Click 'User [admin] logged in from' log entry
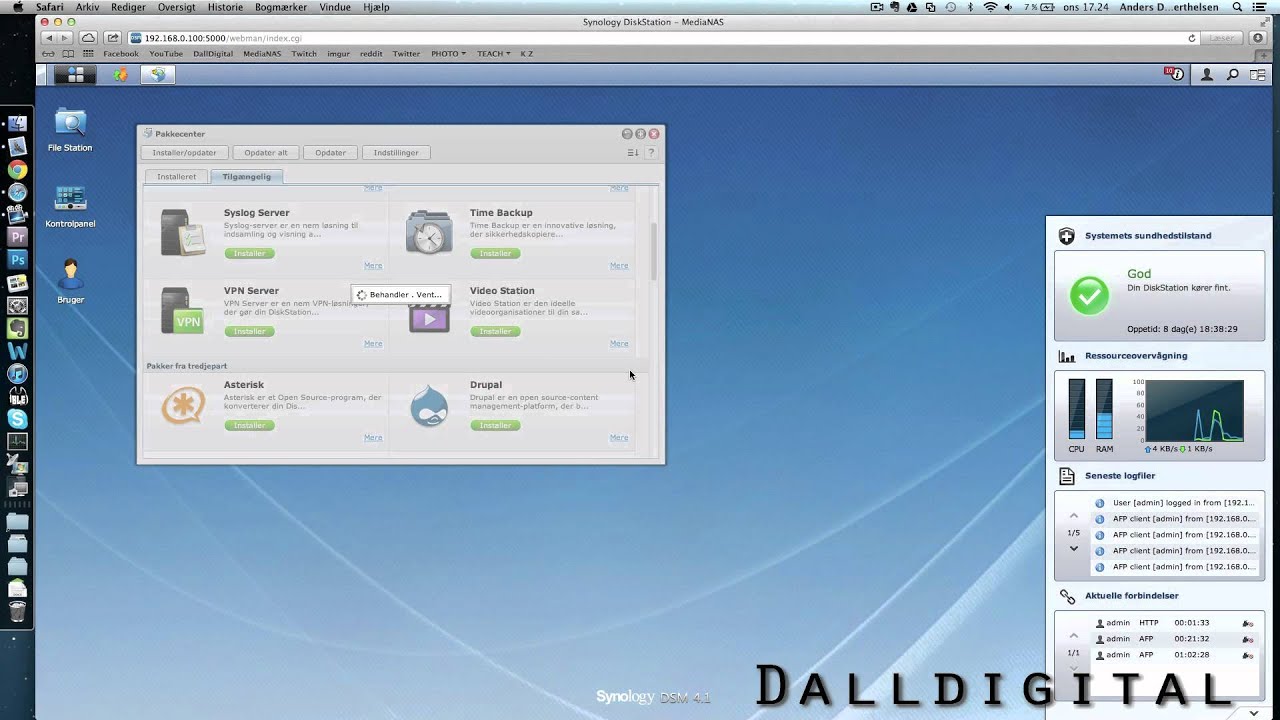Screen dimensions: 1280x720 pyautogui.click(x=1174, y=503)
